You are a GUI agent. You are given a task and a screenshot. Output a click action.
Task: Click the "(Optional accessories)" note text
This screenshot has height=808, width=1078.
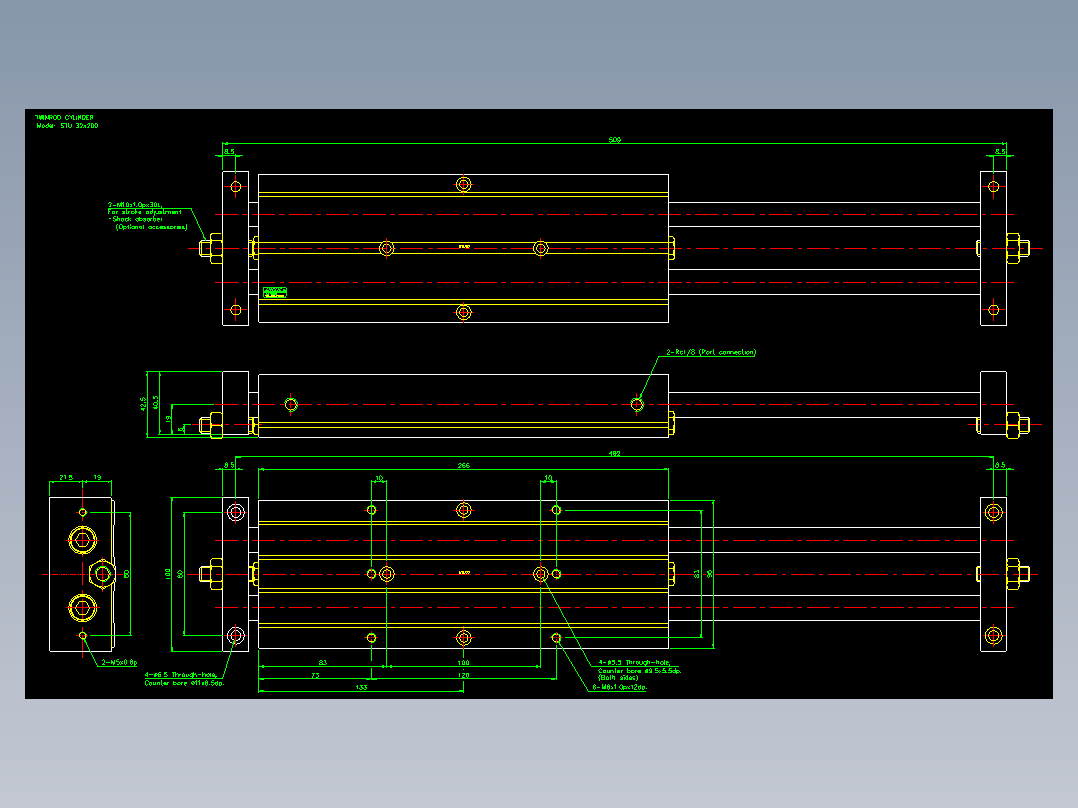tap(151, 227)
